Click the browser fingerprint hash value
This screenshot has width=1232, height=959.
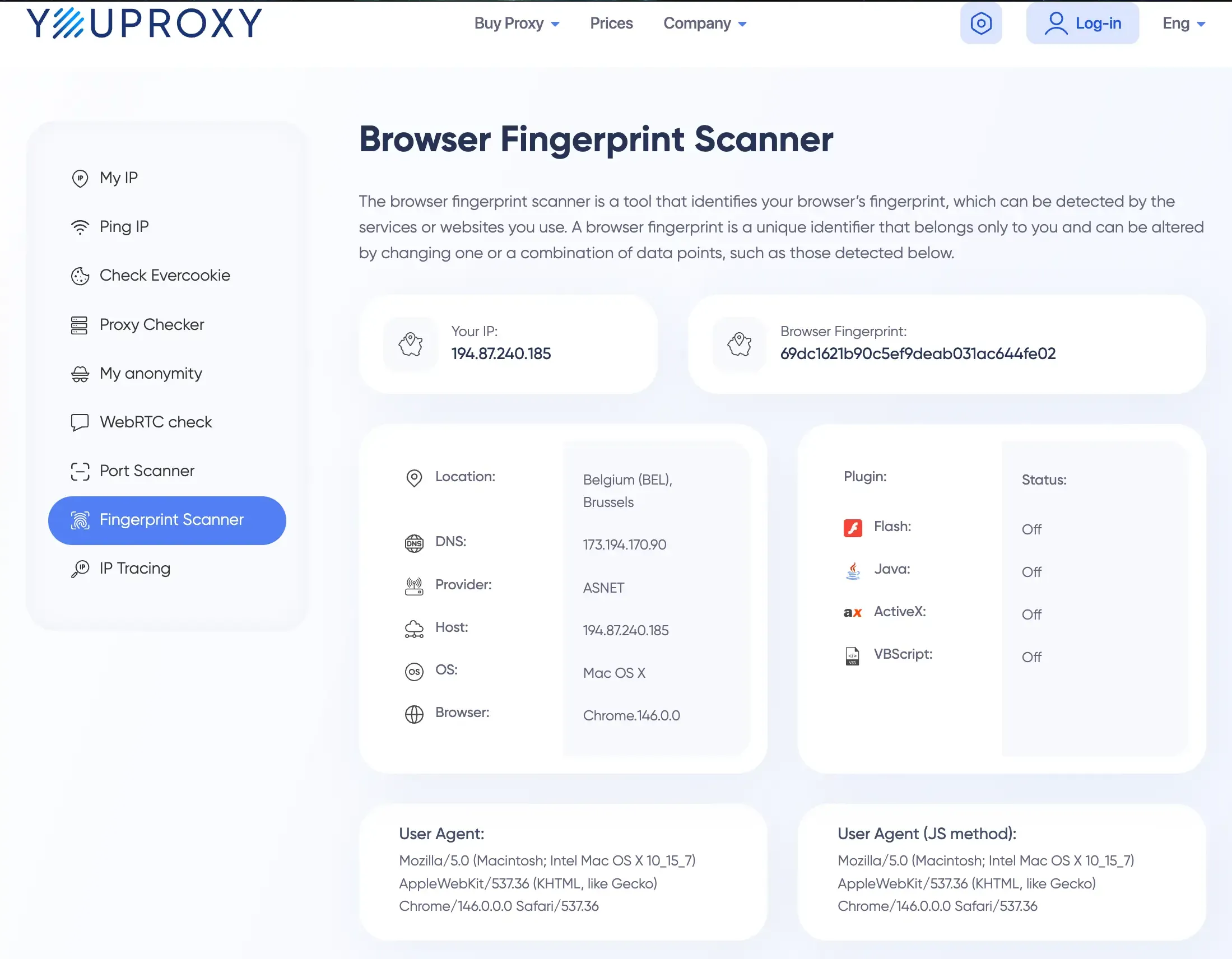(x=917, y=353)
